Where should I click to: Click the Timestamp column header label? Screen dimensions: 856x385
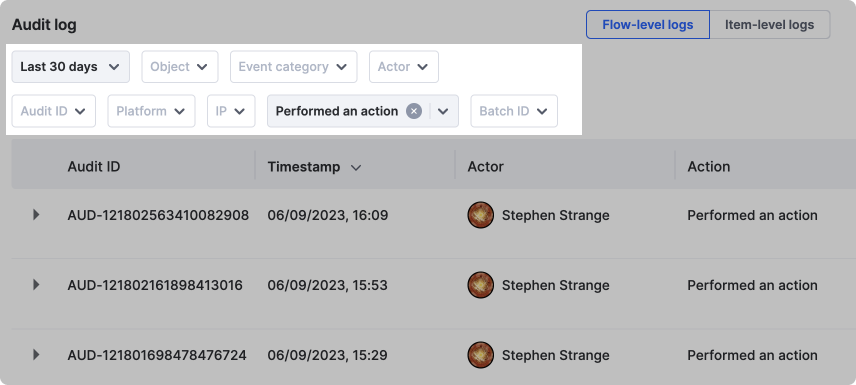click(304, 167)
